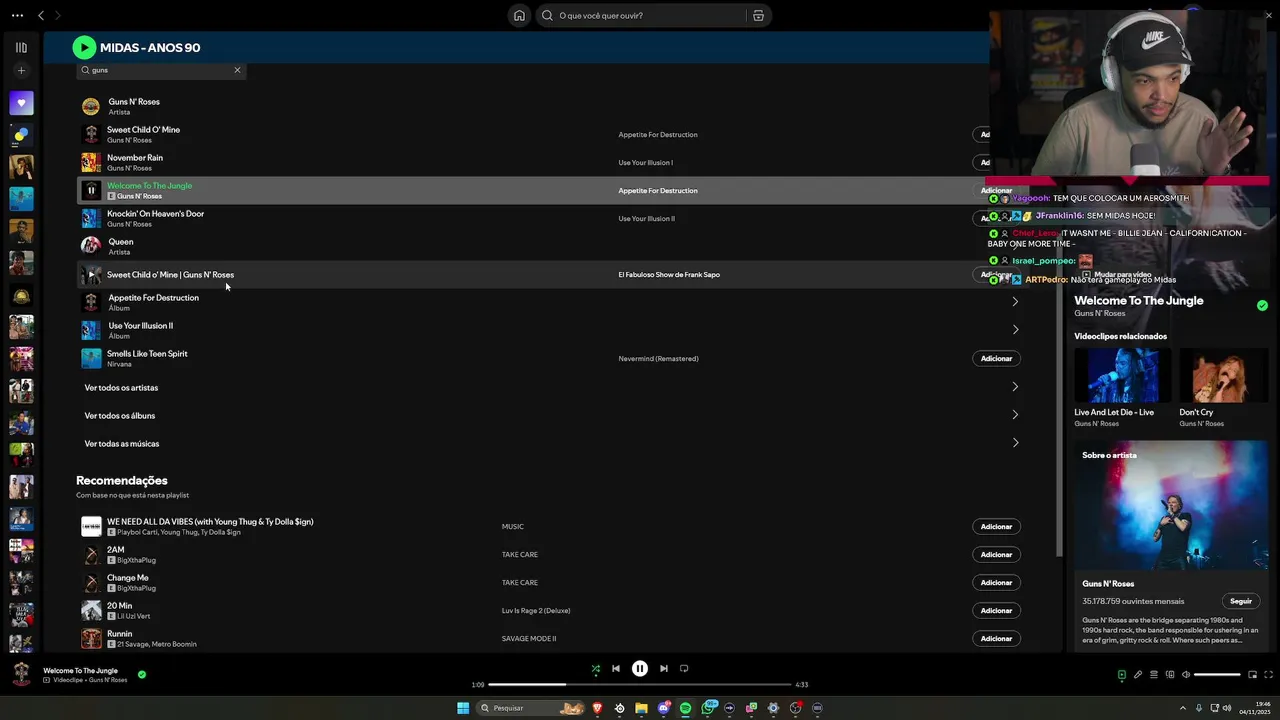Clear the 'guns' search text

point(237,70)
